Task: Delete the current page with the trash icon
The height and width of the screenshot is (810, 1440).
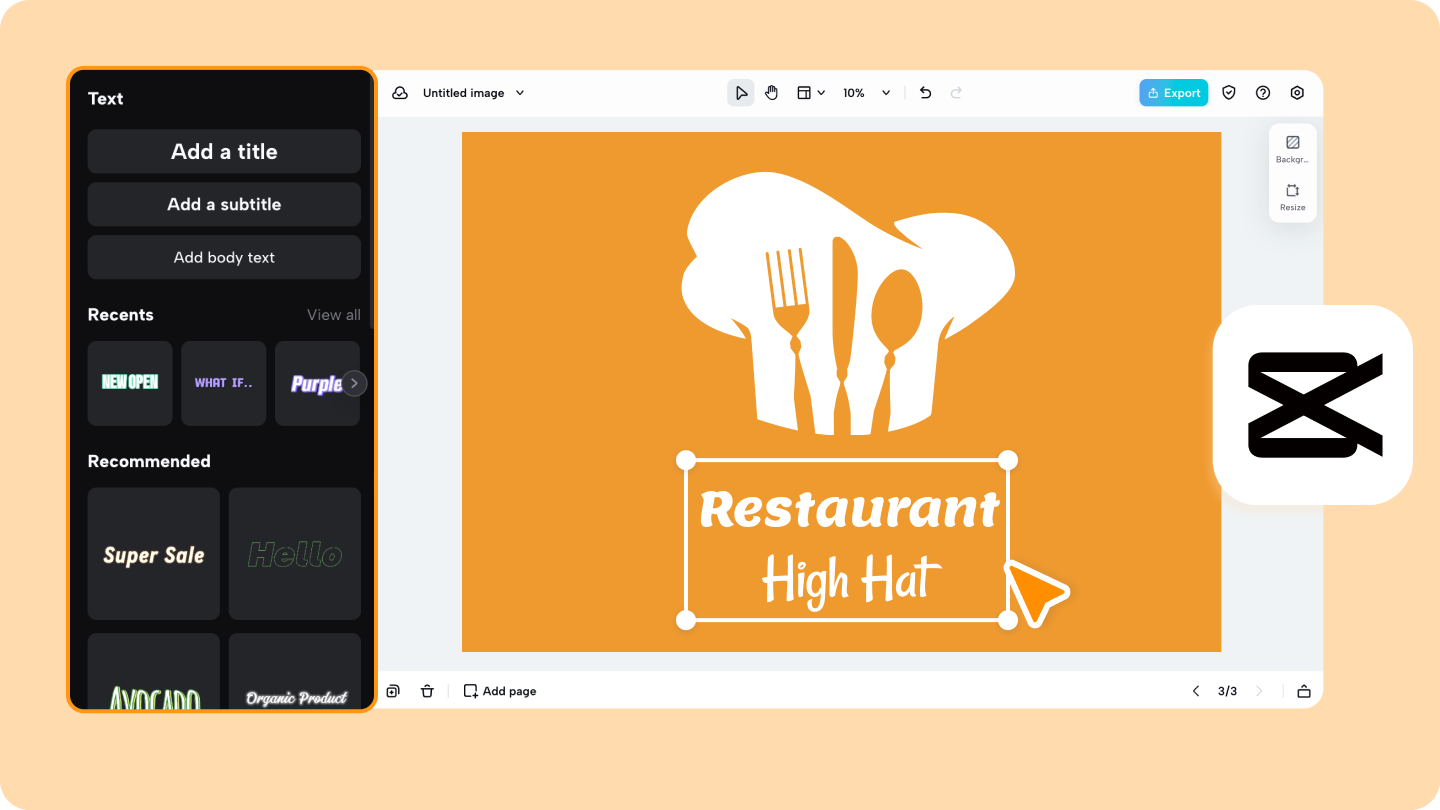Action: 427,690
